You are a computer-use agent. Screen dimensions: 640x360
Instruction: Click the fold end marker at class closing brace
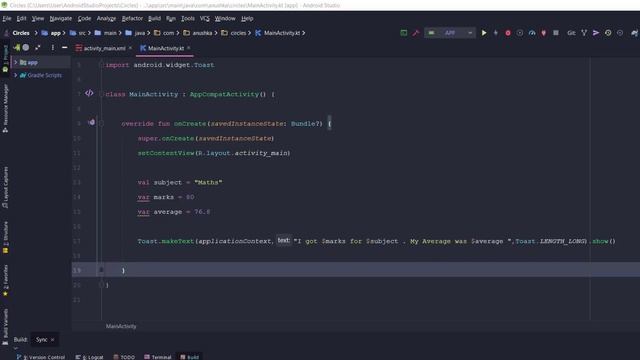click(x=101, y=284)
